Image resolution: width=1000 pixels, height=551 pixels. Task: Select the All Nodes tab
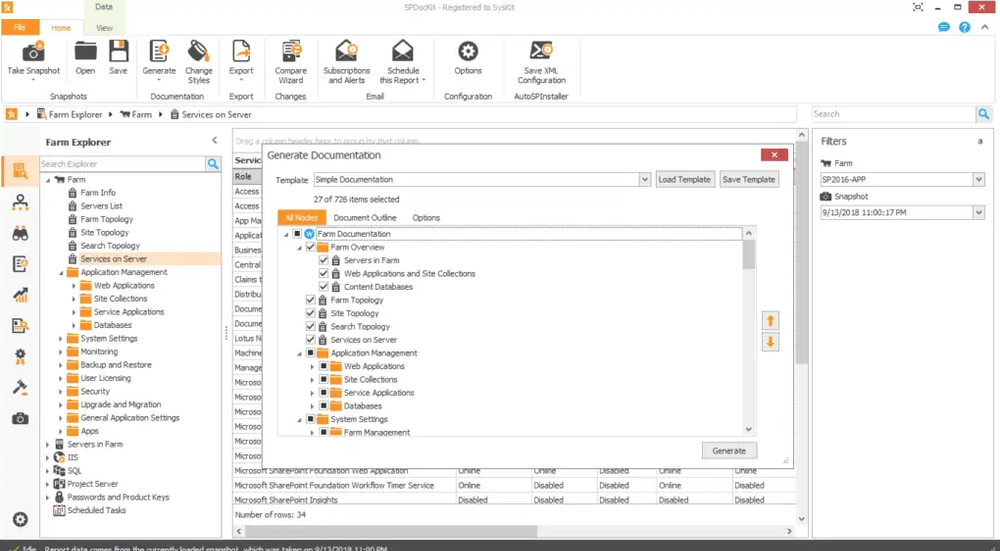click(x=302, y=217)
